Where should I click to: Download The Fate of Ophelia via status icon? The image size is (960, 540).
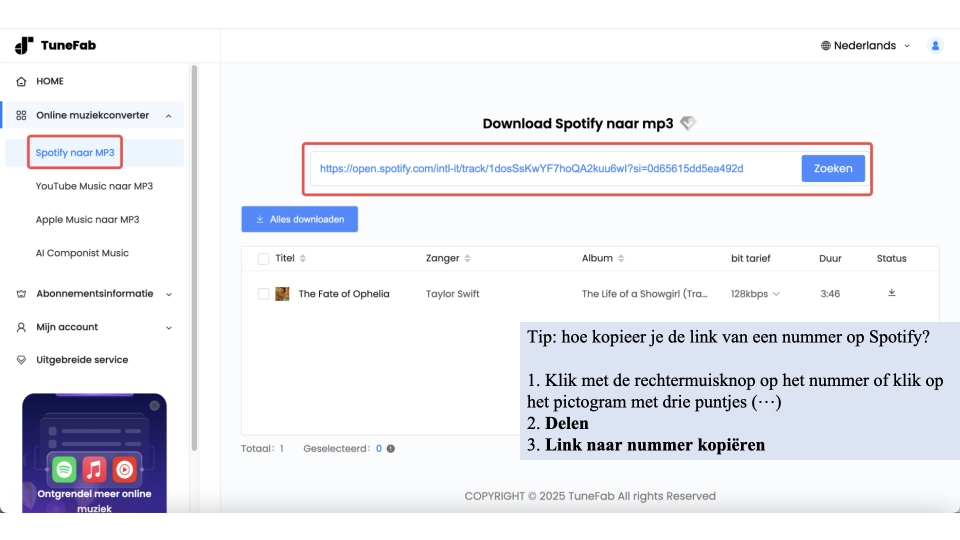click(891, 293)
